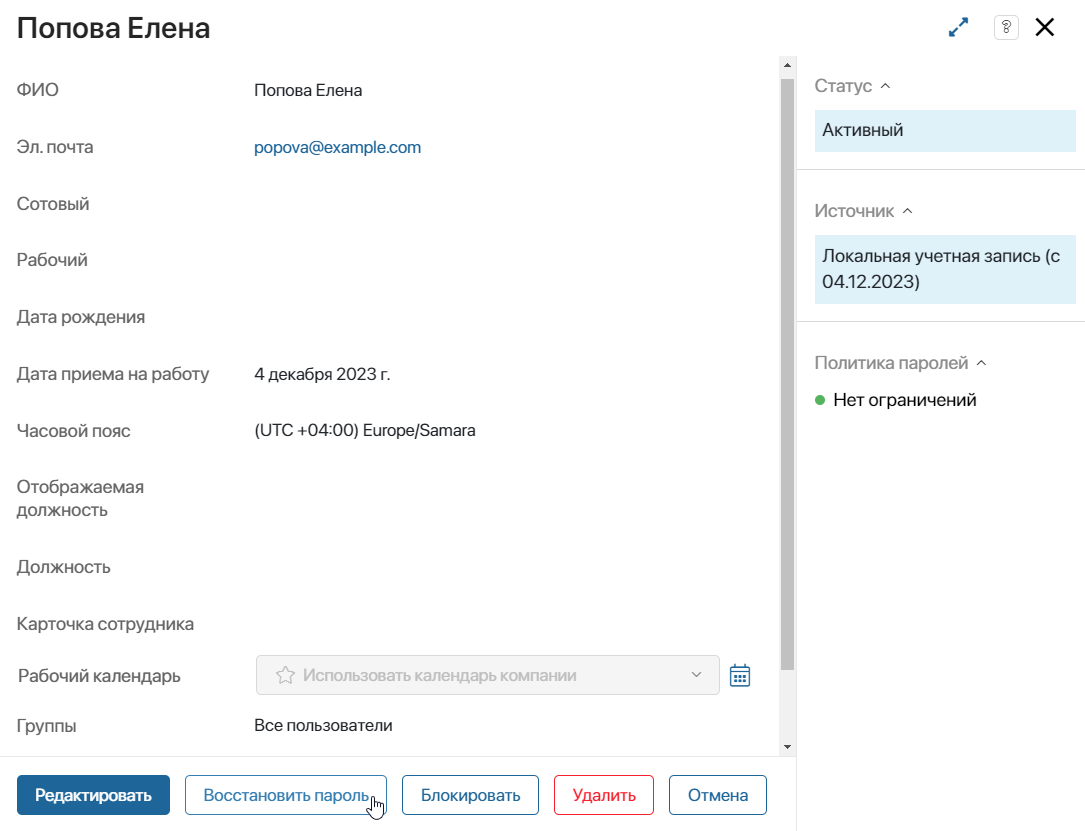The width and height of the screenshot is (1085, 831).
Task: Click the Нет ограничений policy text
Action: [904, 400]
